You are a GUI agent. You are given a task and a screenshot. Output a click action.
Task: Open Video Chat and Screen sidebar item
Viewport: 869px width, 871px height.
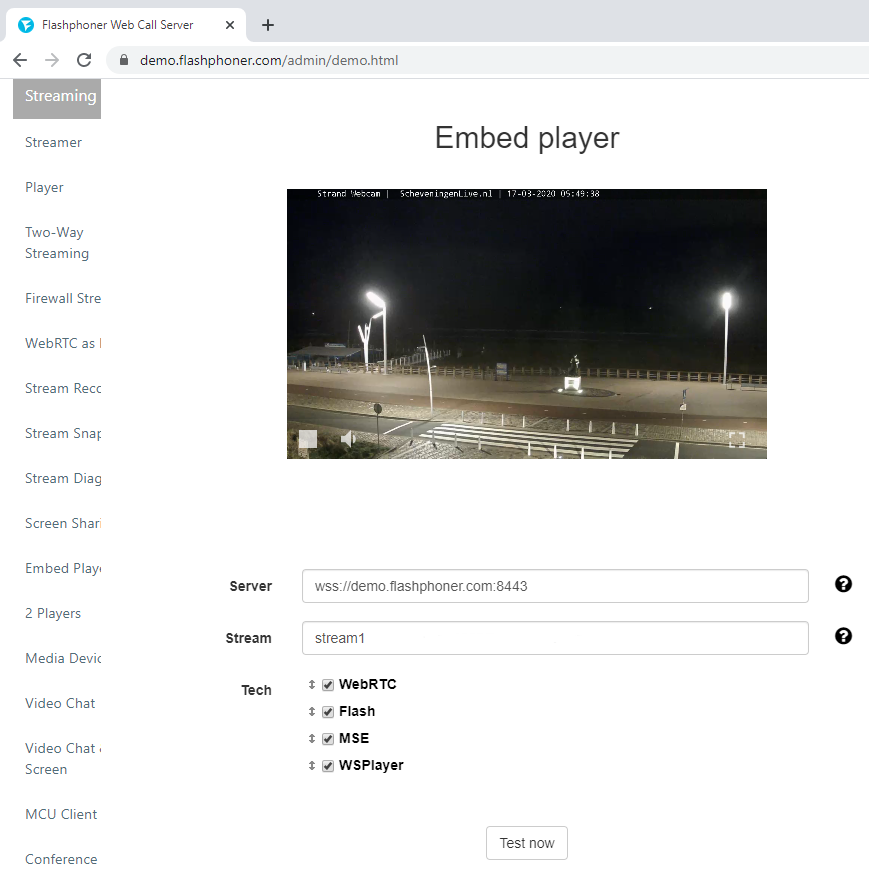point(63,759)
